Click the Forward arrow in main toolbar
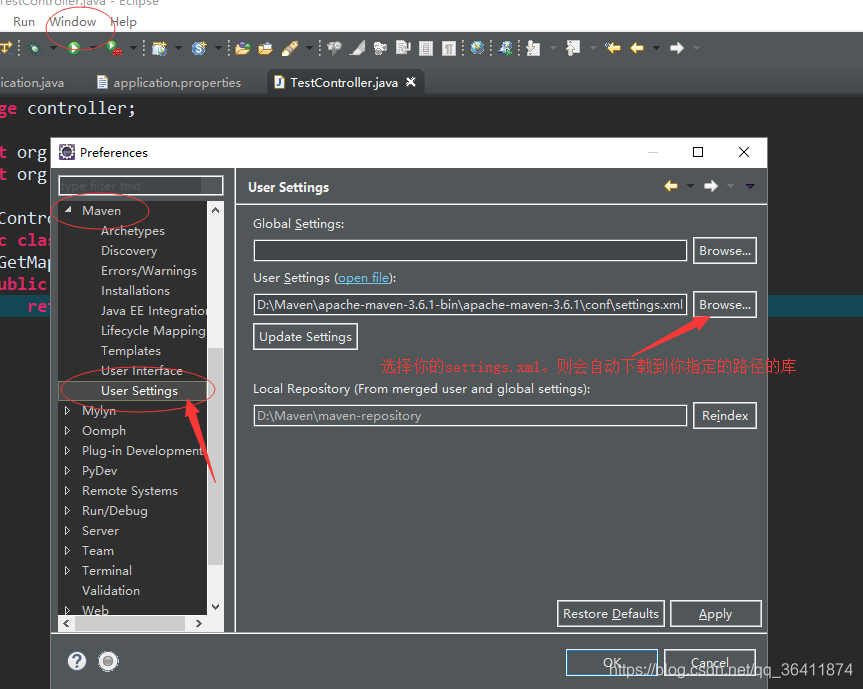Screen dimensions: 863x689 point(676,48)
